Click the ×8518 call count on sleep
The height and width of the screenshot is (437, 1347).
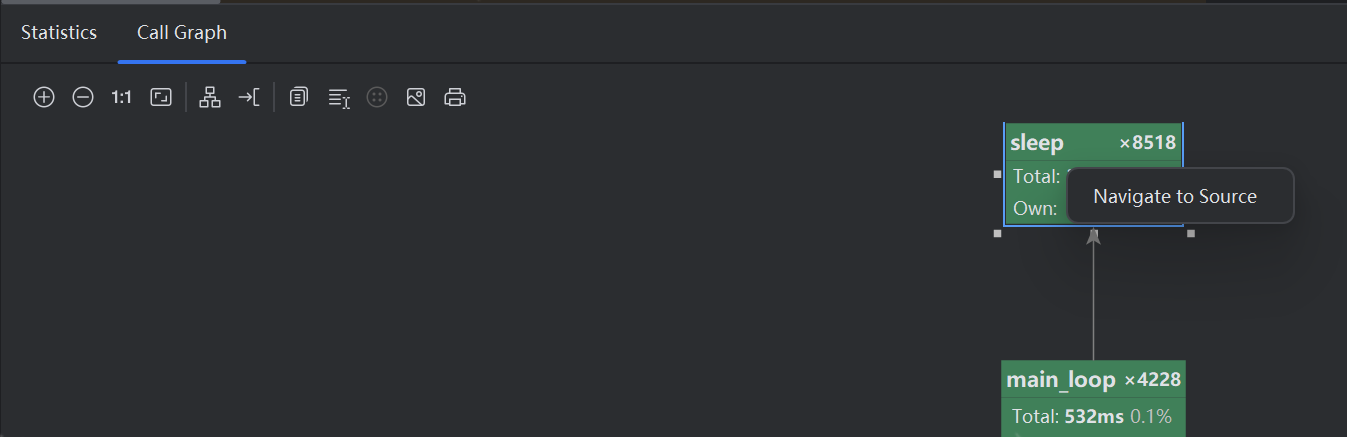[1147, 143]
